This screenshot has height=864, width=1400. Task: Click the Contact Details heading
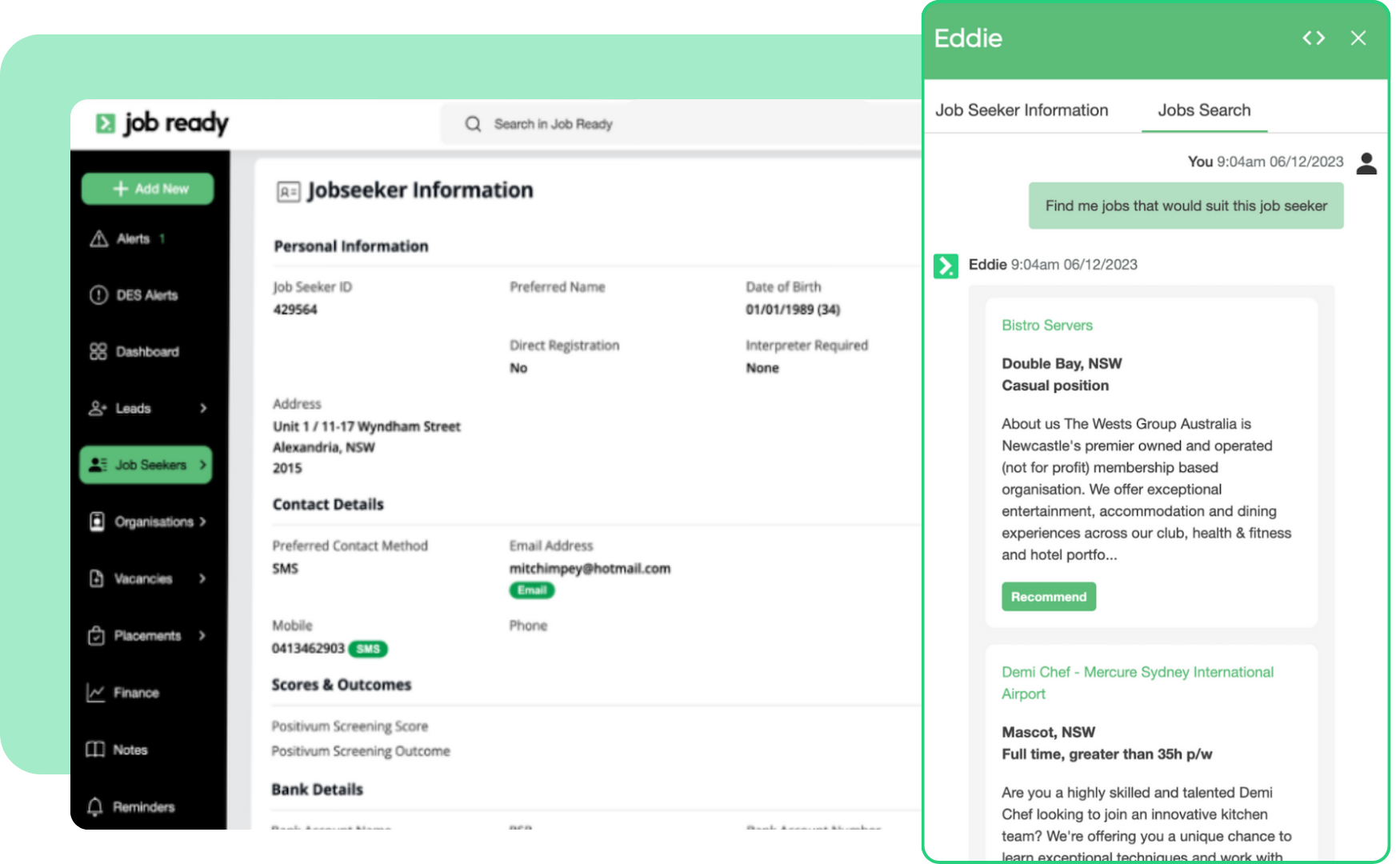[328, 505]
